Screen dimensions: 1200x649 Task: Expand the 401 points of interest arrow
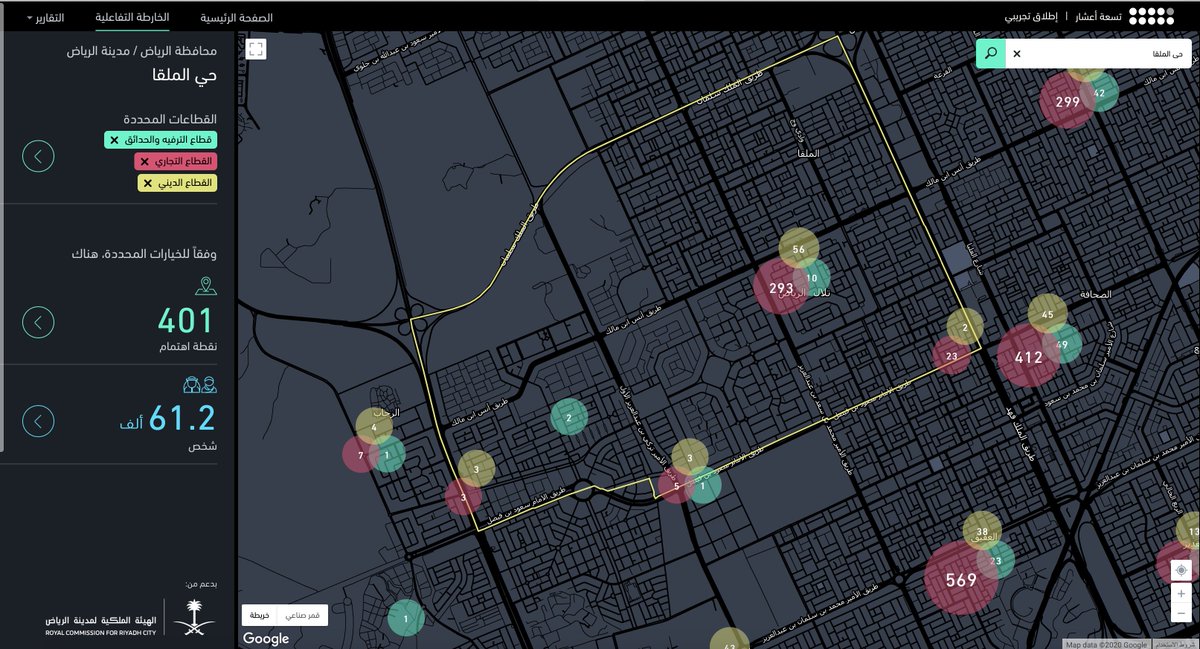(x=38, y=322)
